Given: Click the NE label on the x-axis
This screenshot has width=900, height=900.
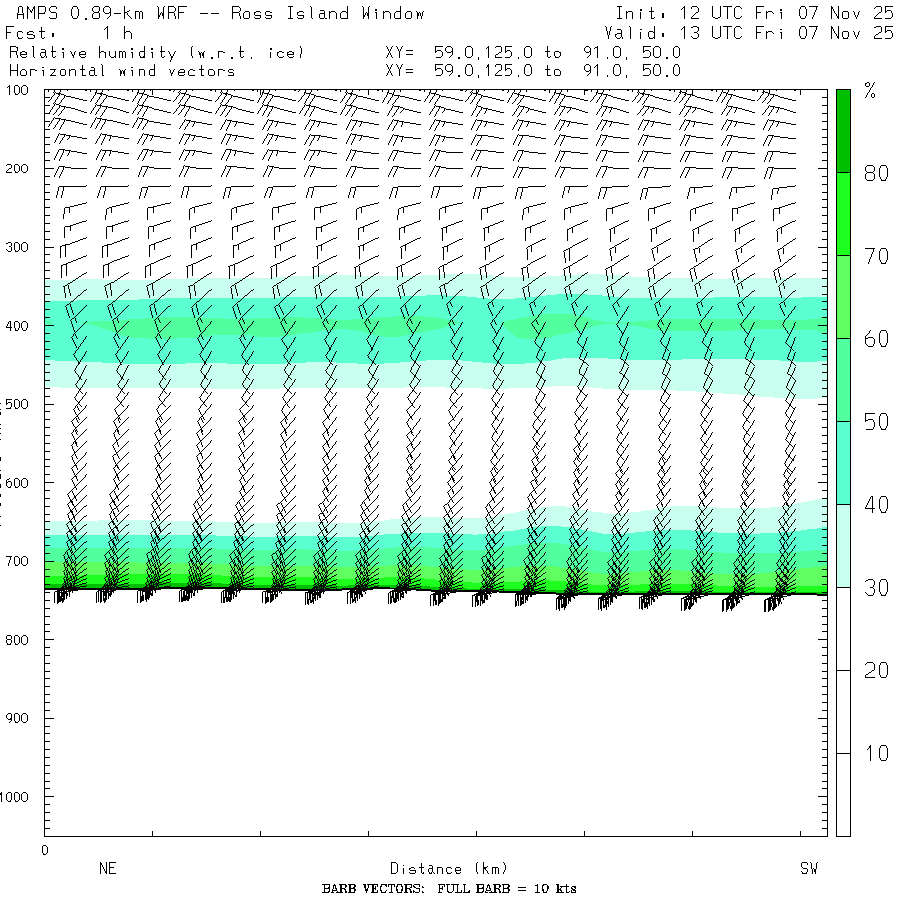Looking at the screenshot, I should (107, 869).
